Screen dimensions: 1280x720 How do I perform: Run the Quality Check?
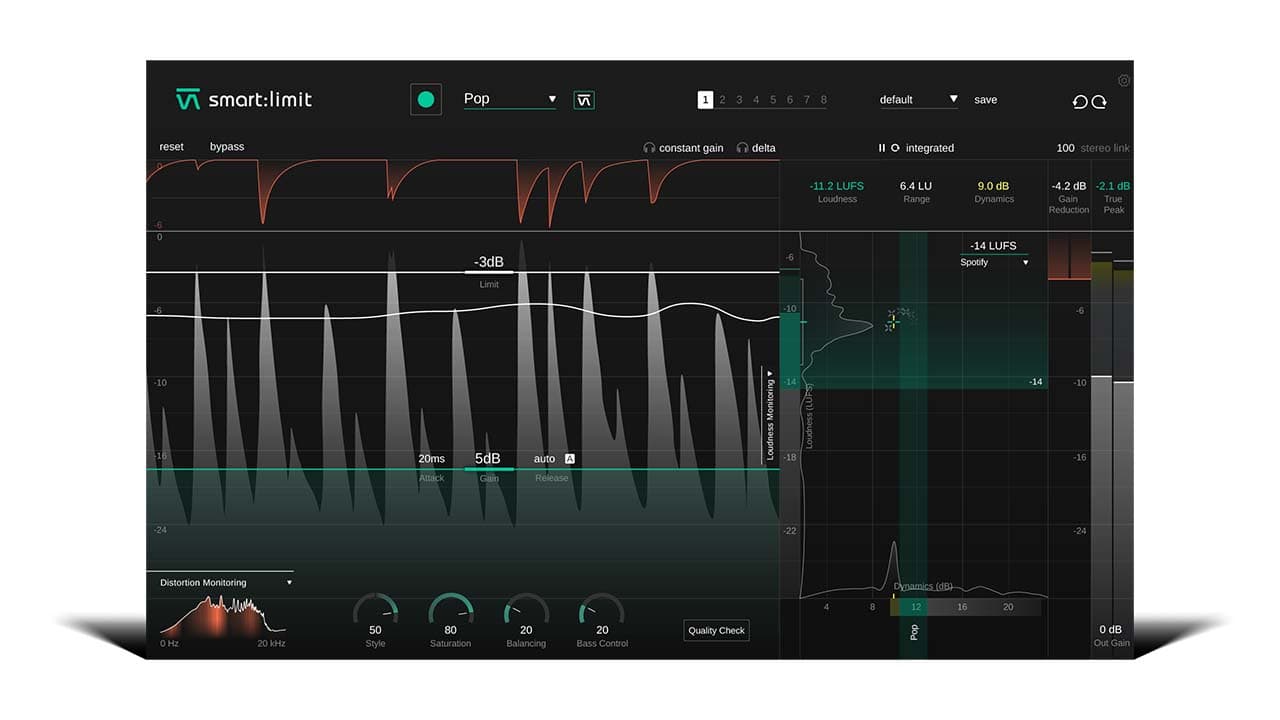716,630
